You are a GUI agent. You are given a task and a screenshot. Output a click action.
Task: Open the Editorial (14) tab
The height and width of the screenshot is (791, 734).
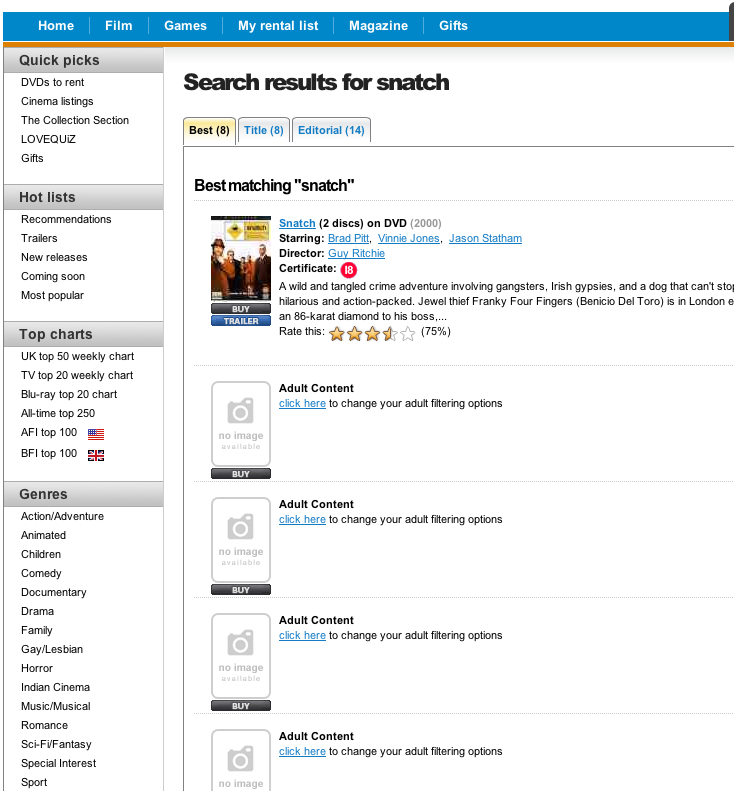pyautogui.click(x=332, y=130)
